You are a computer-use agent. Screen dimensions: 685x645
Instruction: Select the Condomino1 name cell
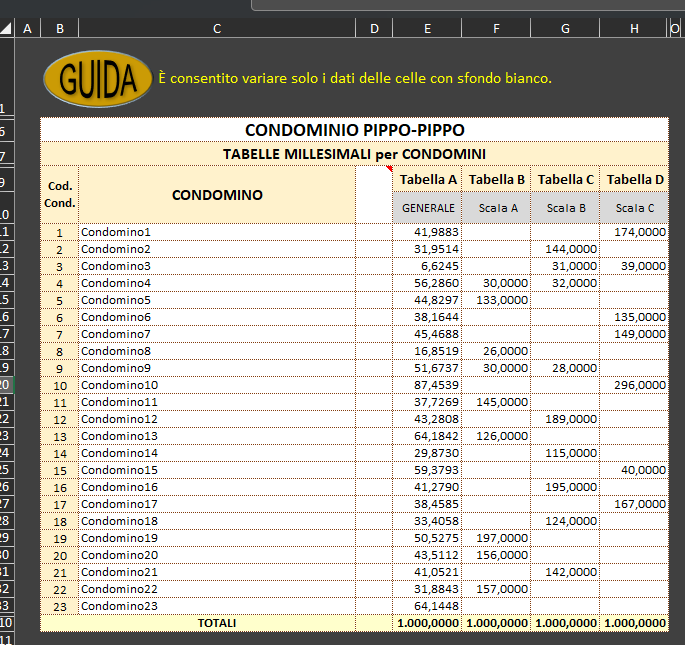click(217, 232)
